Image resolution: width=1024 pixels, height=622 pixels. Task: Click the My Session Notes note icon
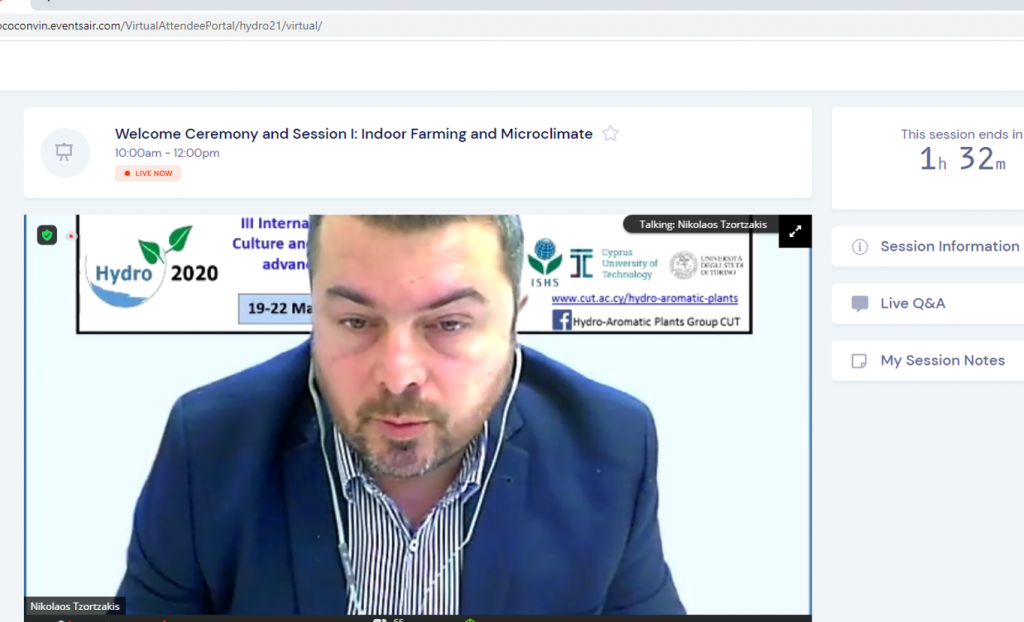859,361
